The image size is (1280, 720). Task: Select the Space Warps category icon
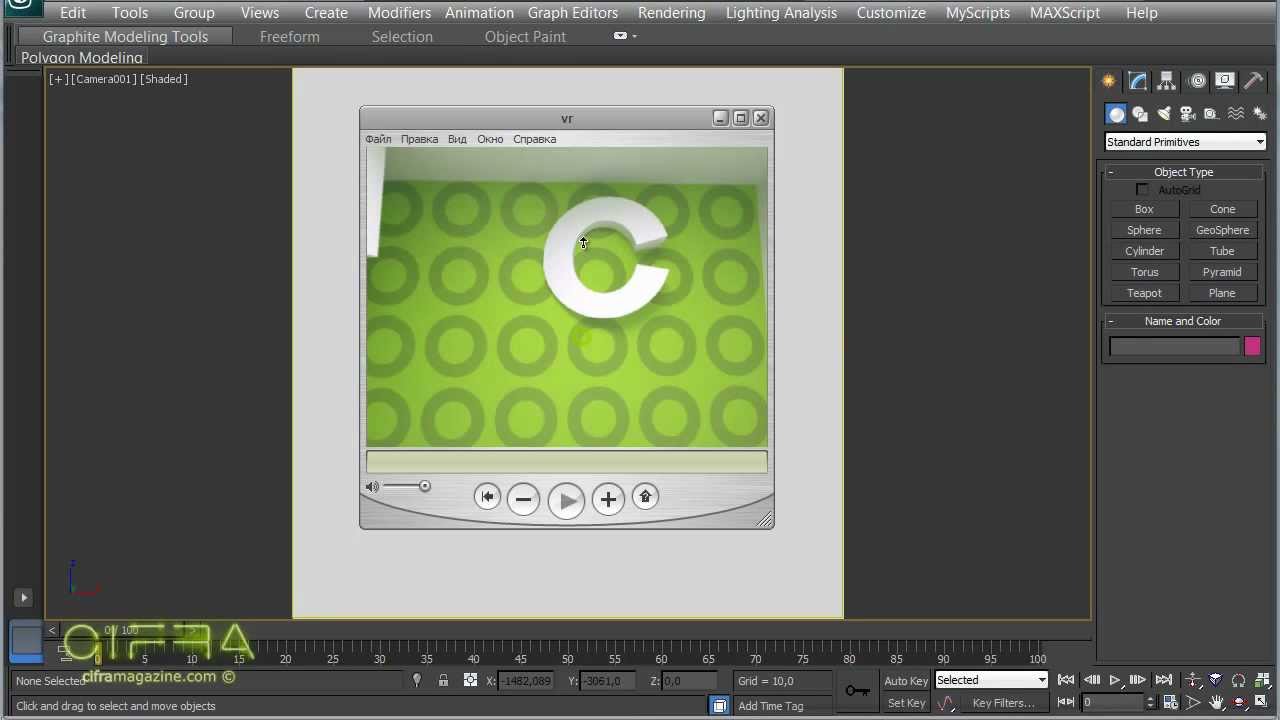tap(1236, 114)
